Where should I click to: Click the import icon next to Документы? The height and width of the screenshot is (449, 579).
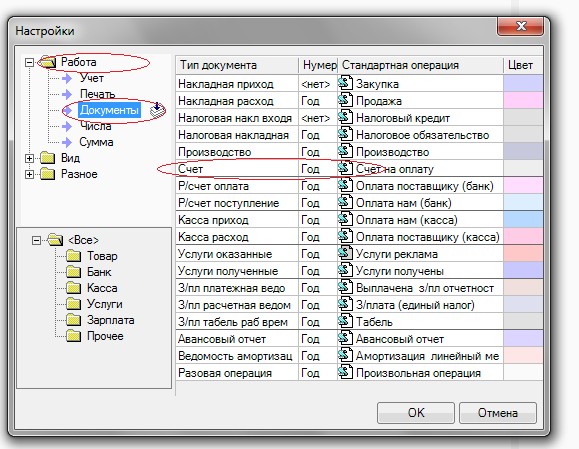pos(157,110)
